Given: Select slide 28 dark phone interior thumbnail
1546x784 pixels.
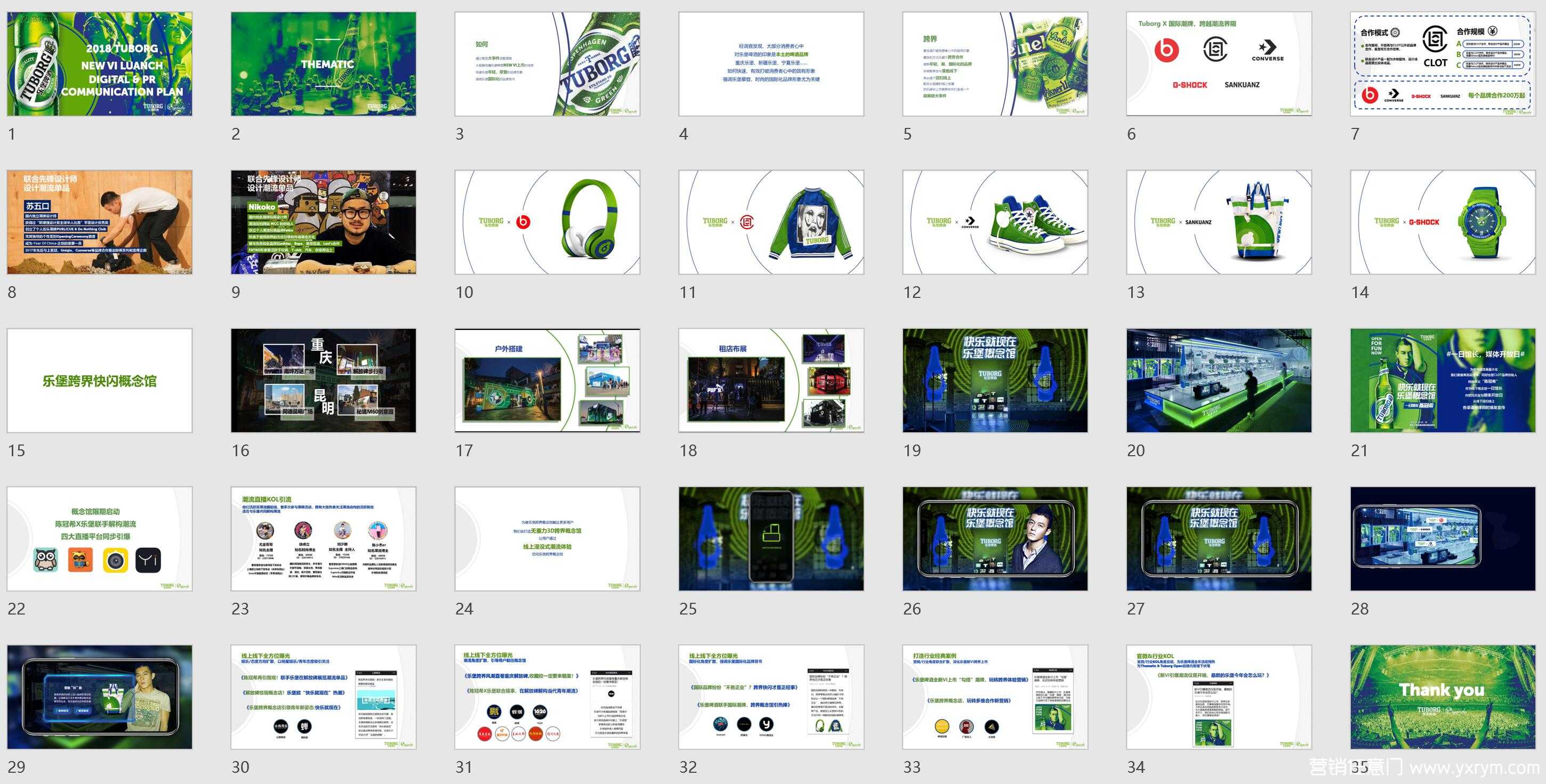Looking at the screenshot, I should tap(1443, 539).
